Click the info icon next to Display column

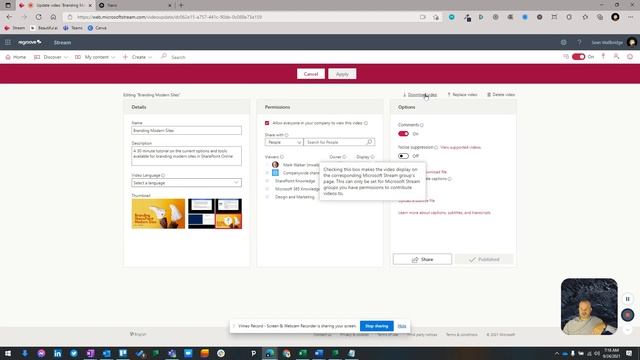[x=372, y=157]
